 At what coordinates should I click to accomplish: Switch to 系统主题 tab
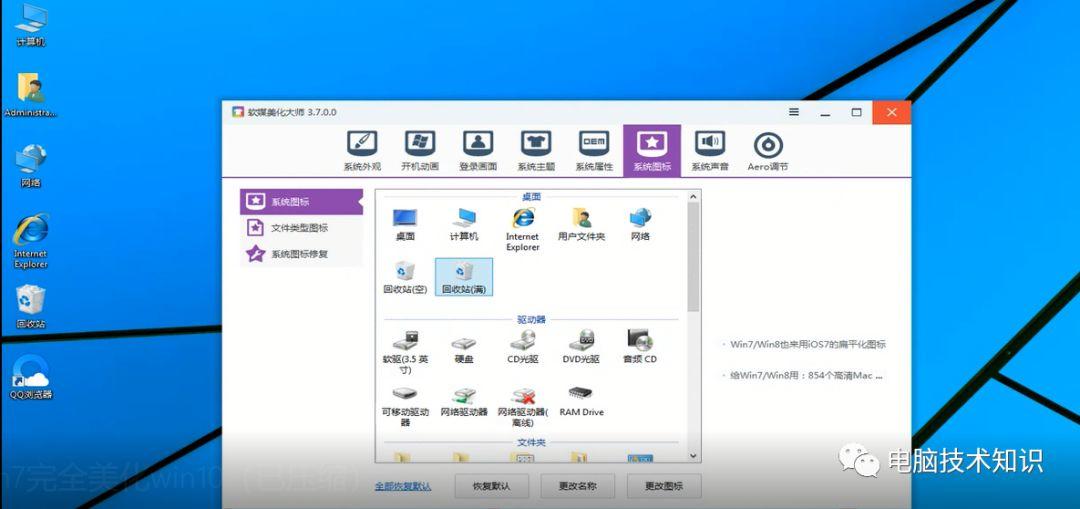pos(536,151)
